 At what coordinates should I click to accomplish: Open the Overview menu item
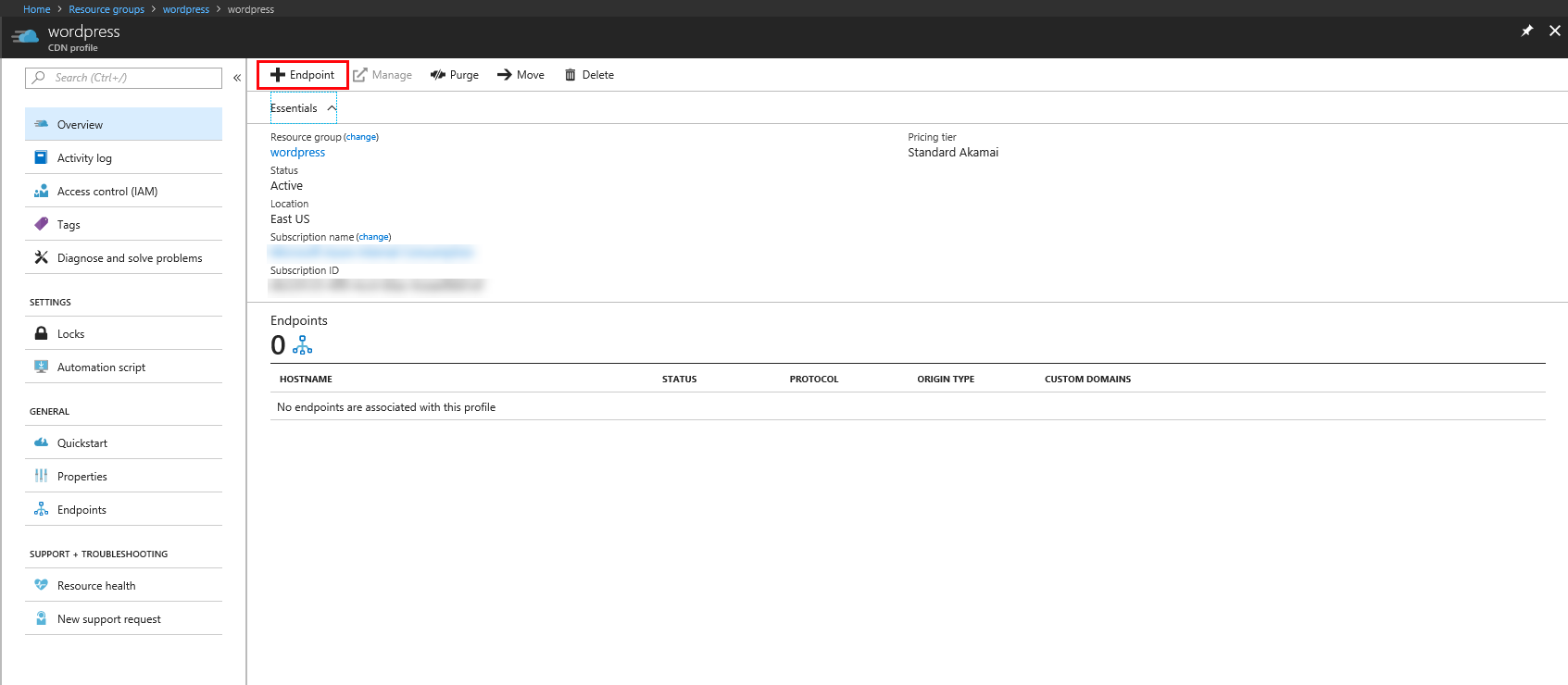click(x=124, y=124)
